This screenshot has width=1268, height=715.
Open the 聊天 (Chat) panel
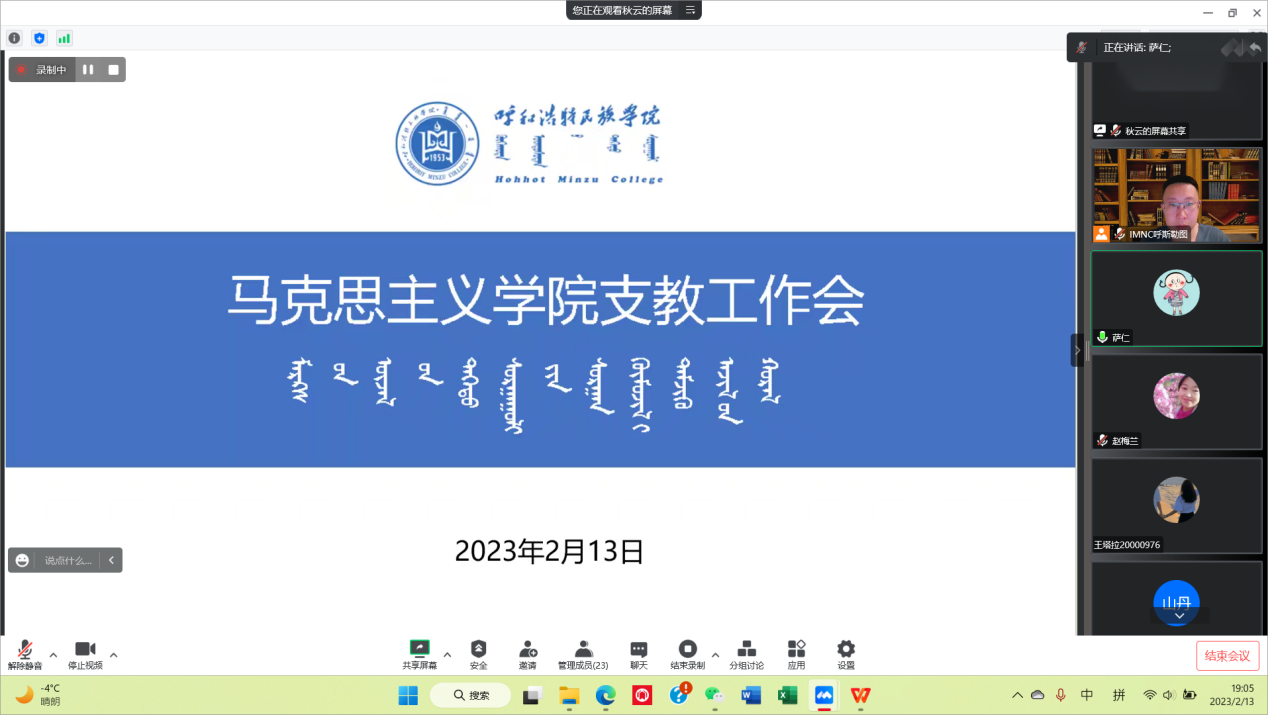638,650
